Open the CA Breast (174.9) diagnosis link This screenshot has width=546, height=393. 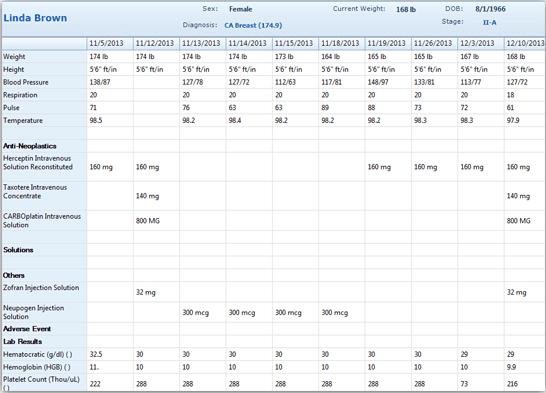(x=253, y=25)
